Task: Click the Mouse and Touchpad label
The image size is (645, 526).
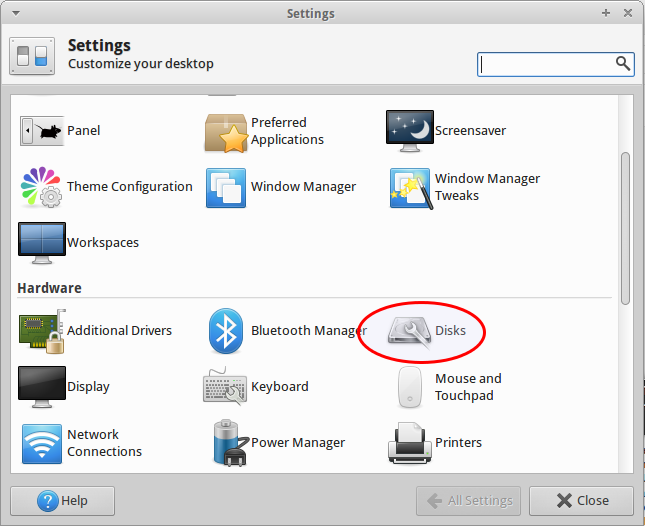Action: (468, 387)
